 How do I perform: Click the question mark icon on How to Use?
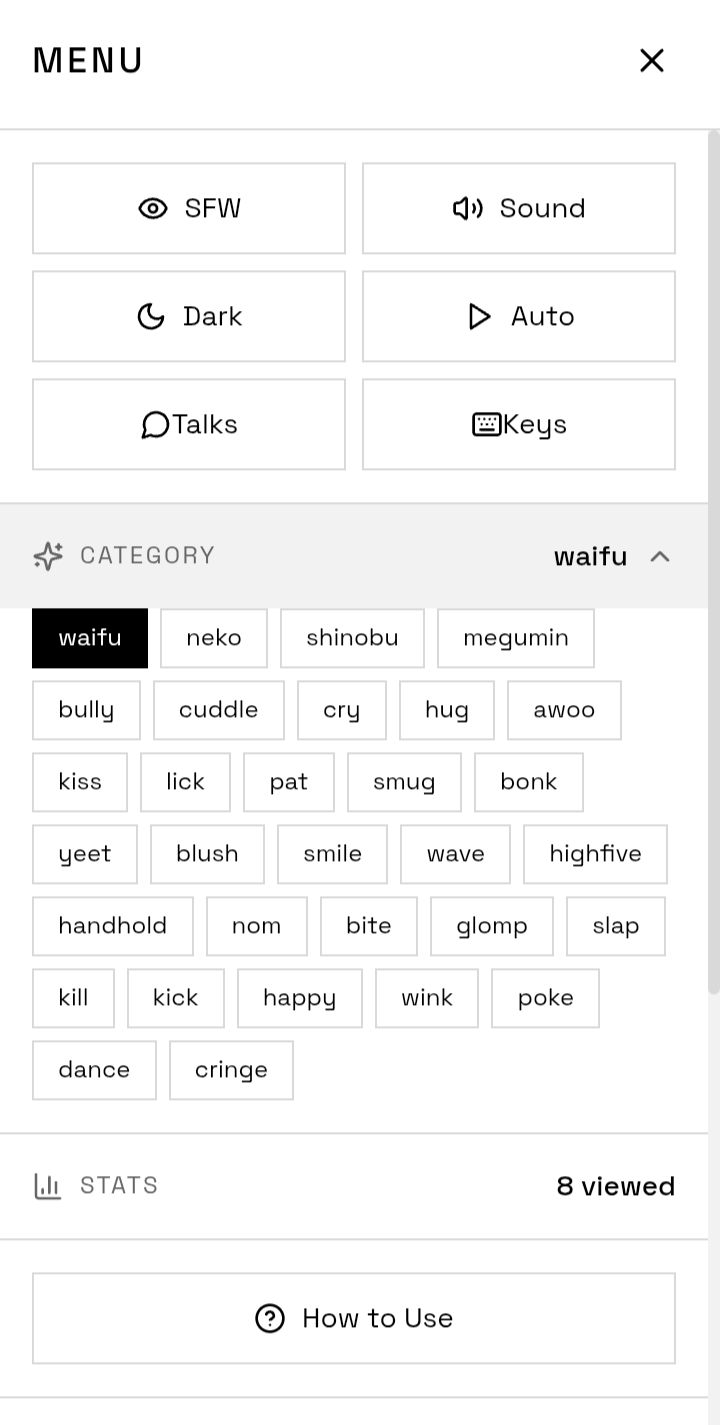pyautogui.click(x=269, y=1318)
